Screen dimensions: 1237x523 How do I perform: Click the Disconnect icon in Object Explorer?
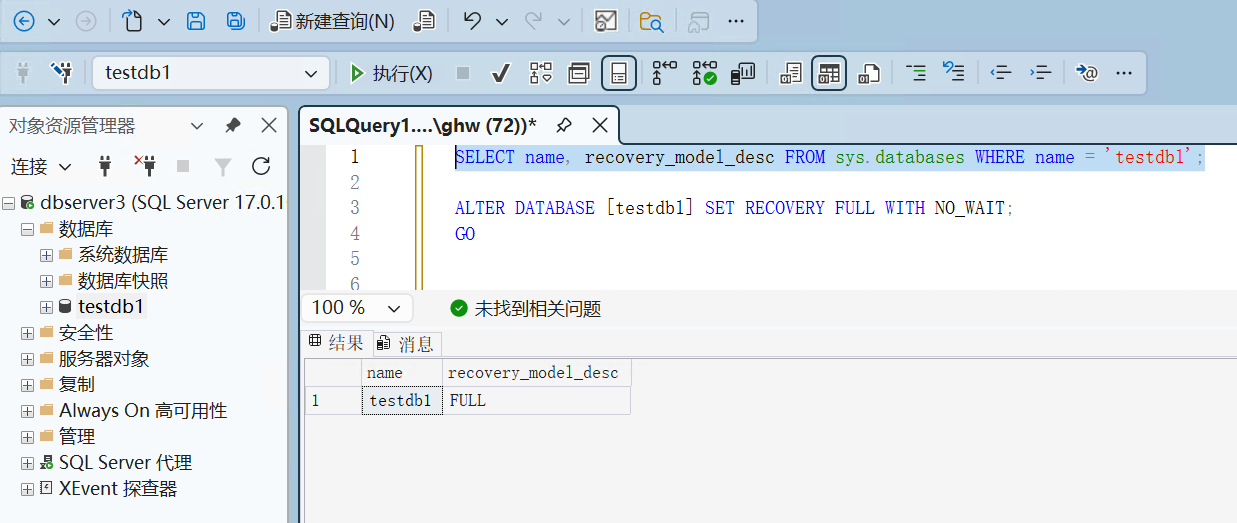[x=145, y=166]
